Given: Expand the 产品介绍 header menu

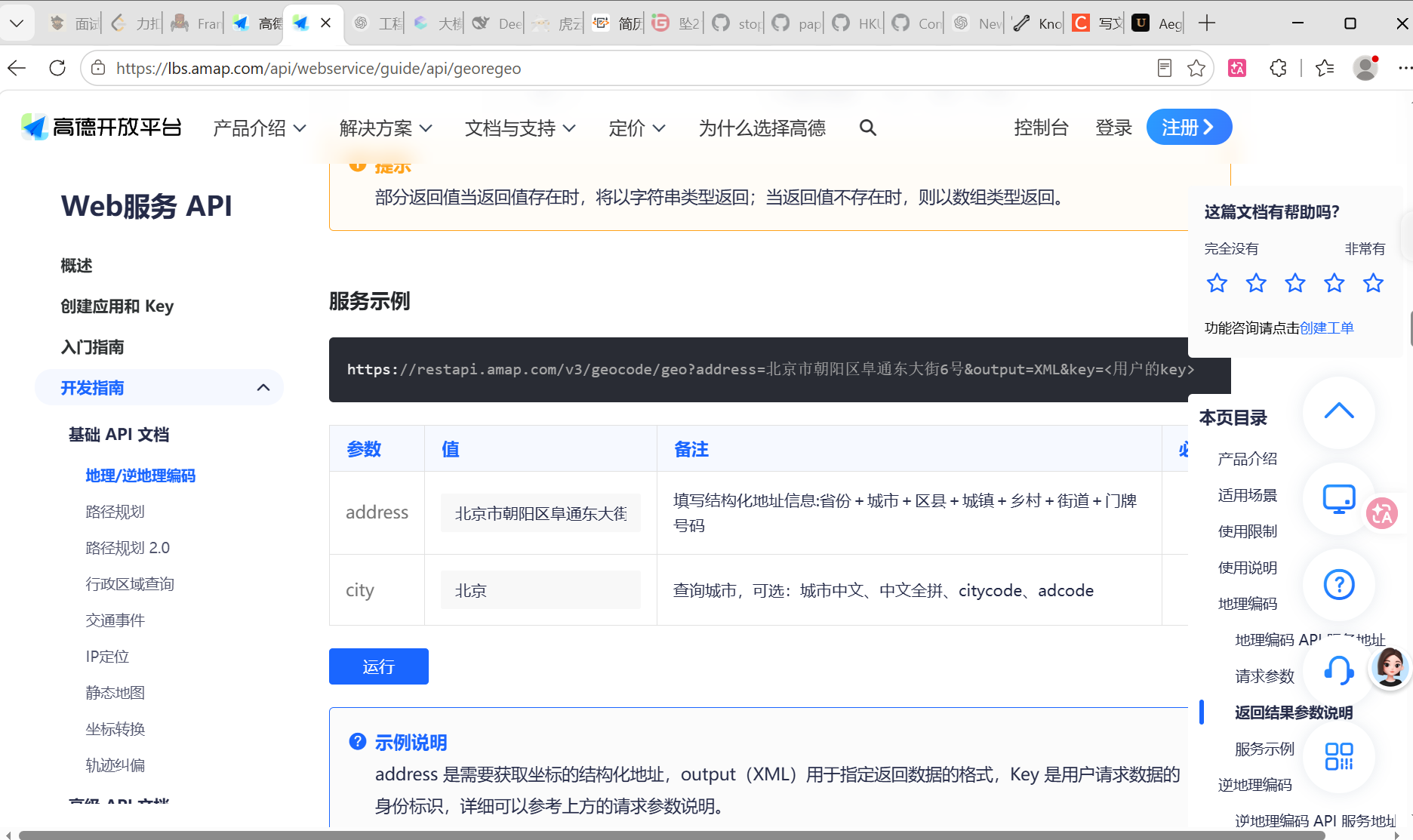Looking at the screenshot, I should (260, 128).
